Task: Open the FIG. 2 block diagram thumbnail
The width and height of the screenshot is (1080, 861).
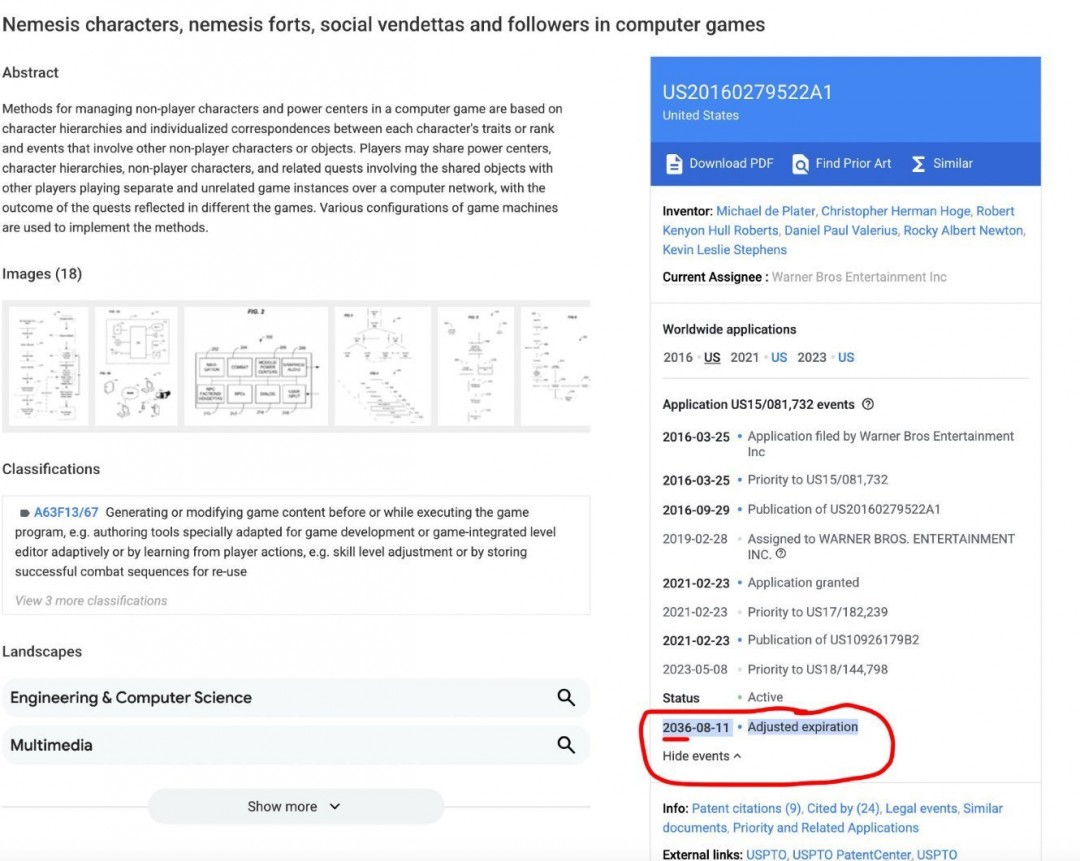Action: pos(256,366)
